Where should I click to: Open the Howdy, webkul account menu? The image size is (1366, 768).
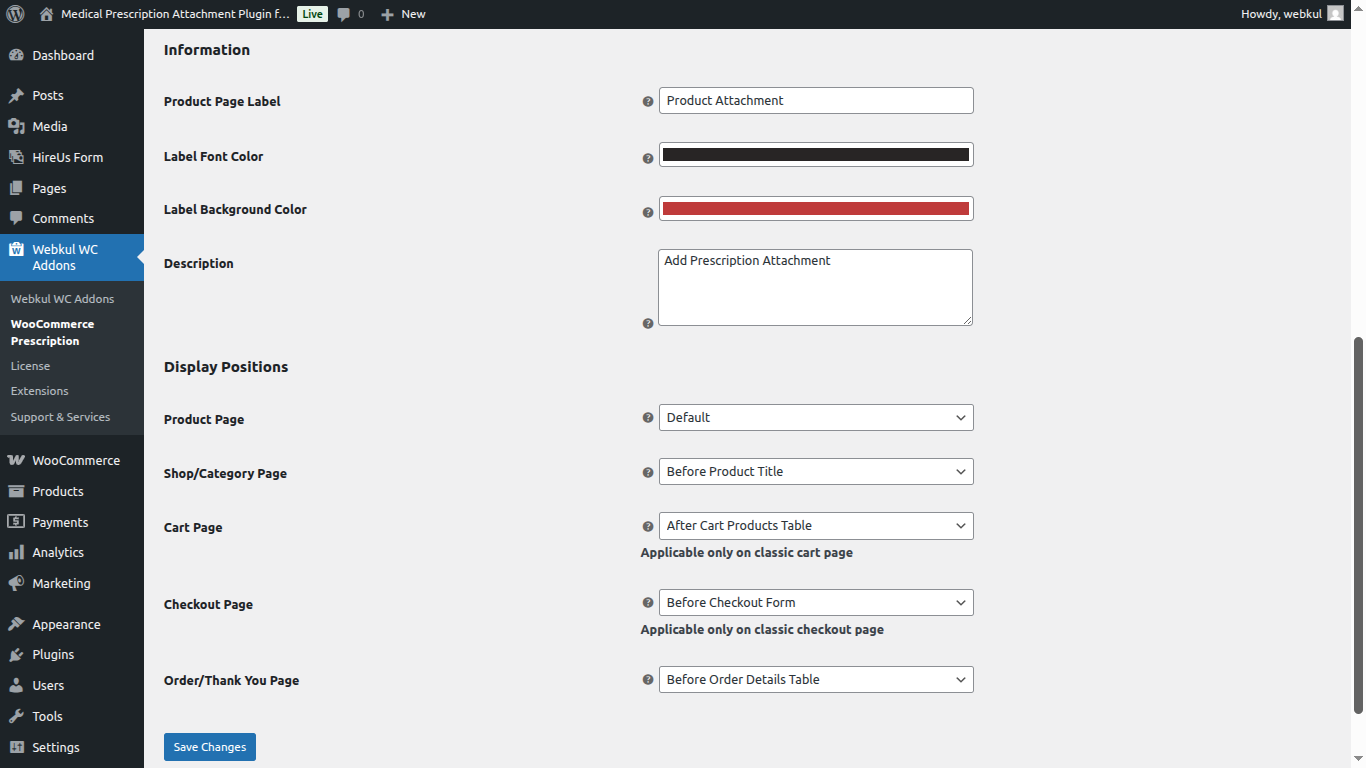(x=1292, y=14)
